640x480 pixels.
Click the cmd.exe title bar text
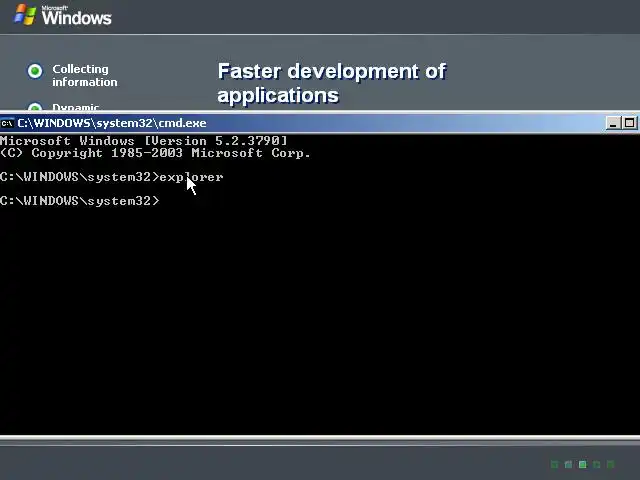[112, 123]
